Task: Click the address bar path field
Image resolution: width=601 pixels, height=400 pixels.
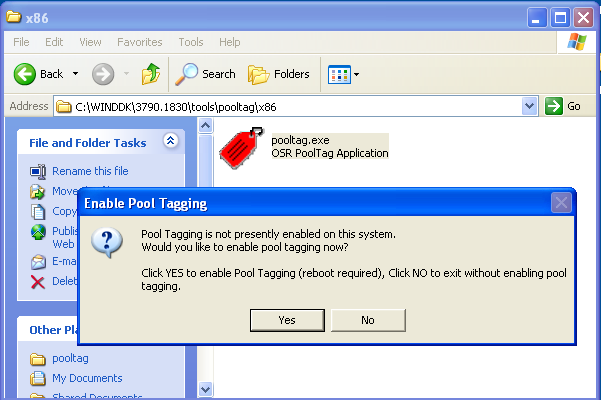Action: (290, 106)
